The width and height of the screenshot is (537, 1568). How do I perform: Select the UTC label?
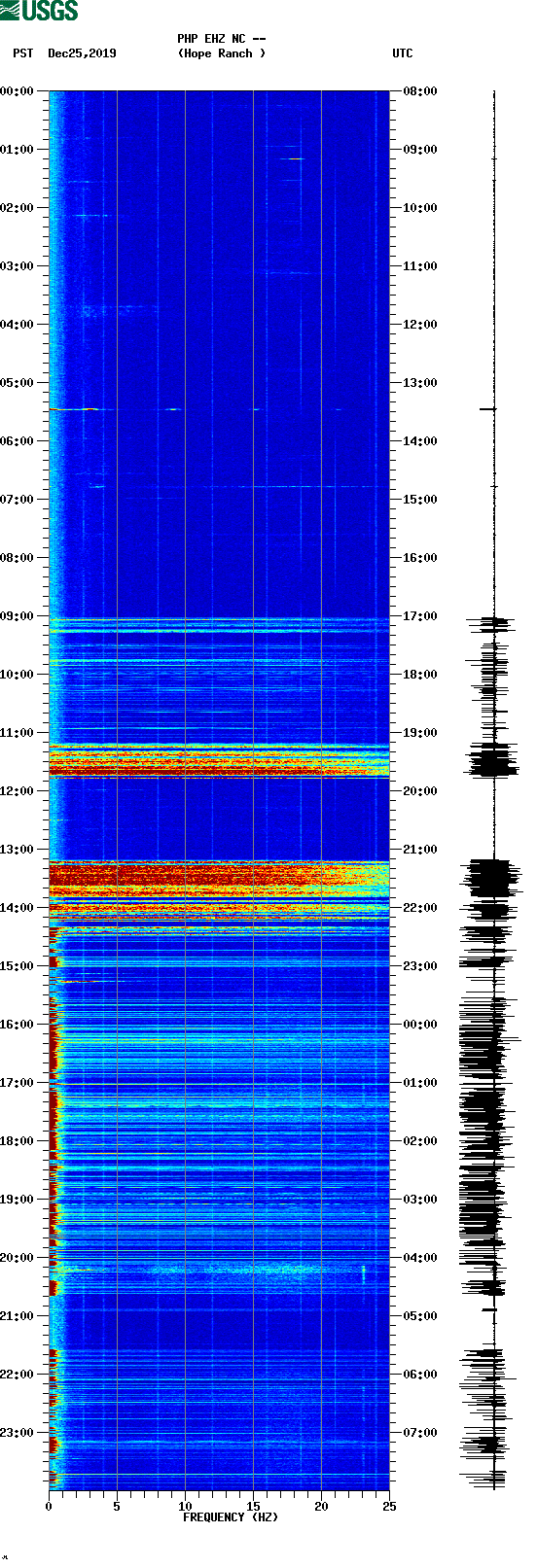[x=402, y=53]
